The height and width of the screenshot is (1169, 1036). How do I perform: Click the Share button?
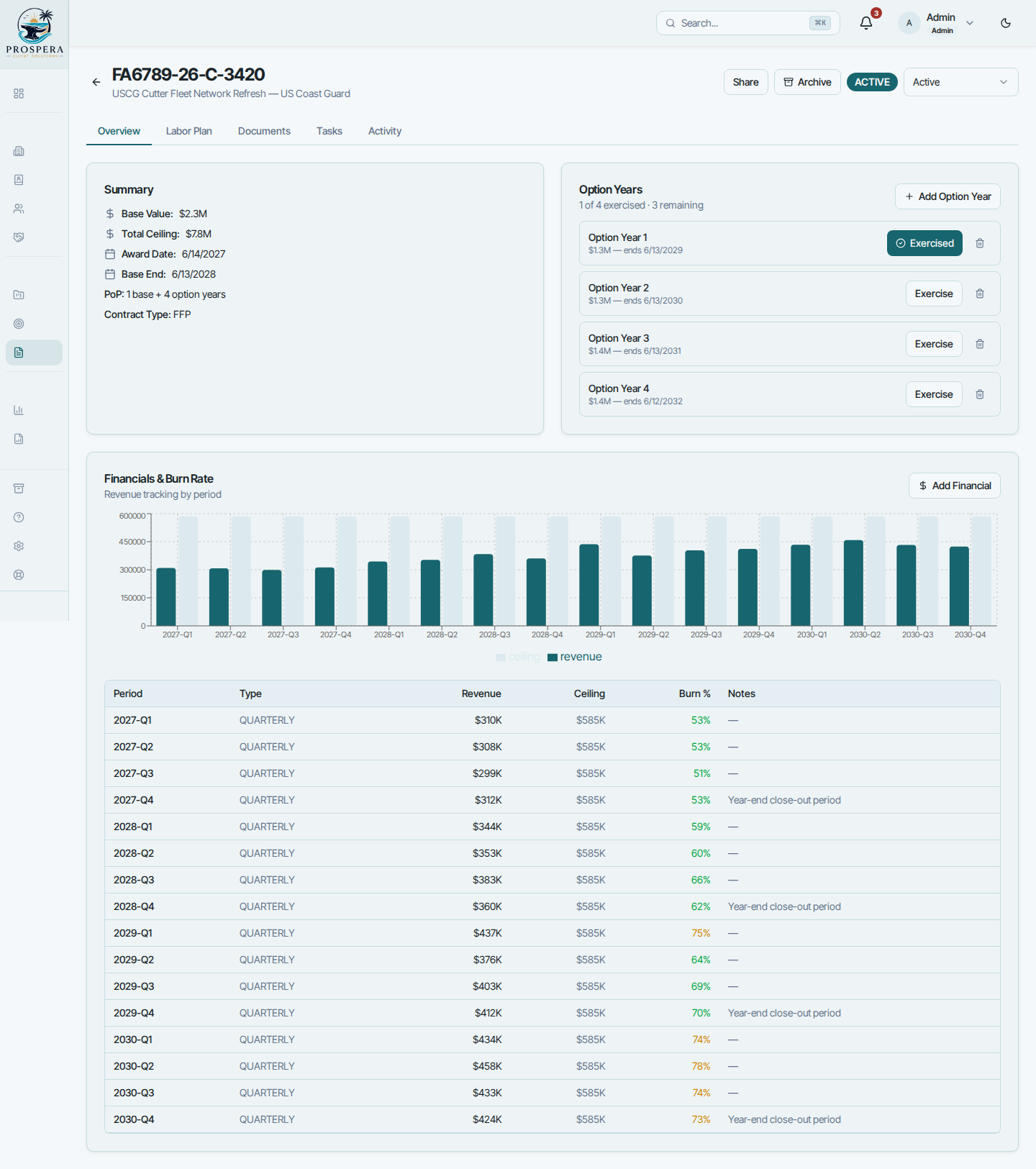(746, 82)
